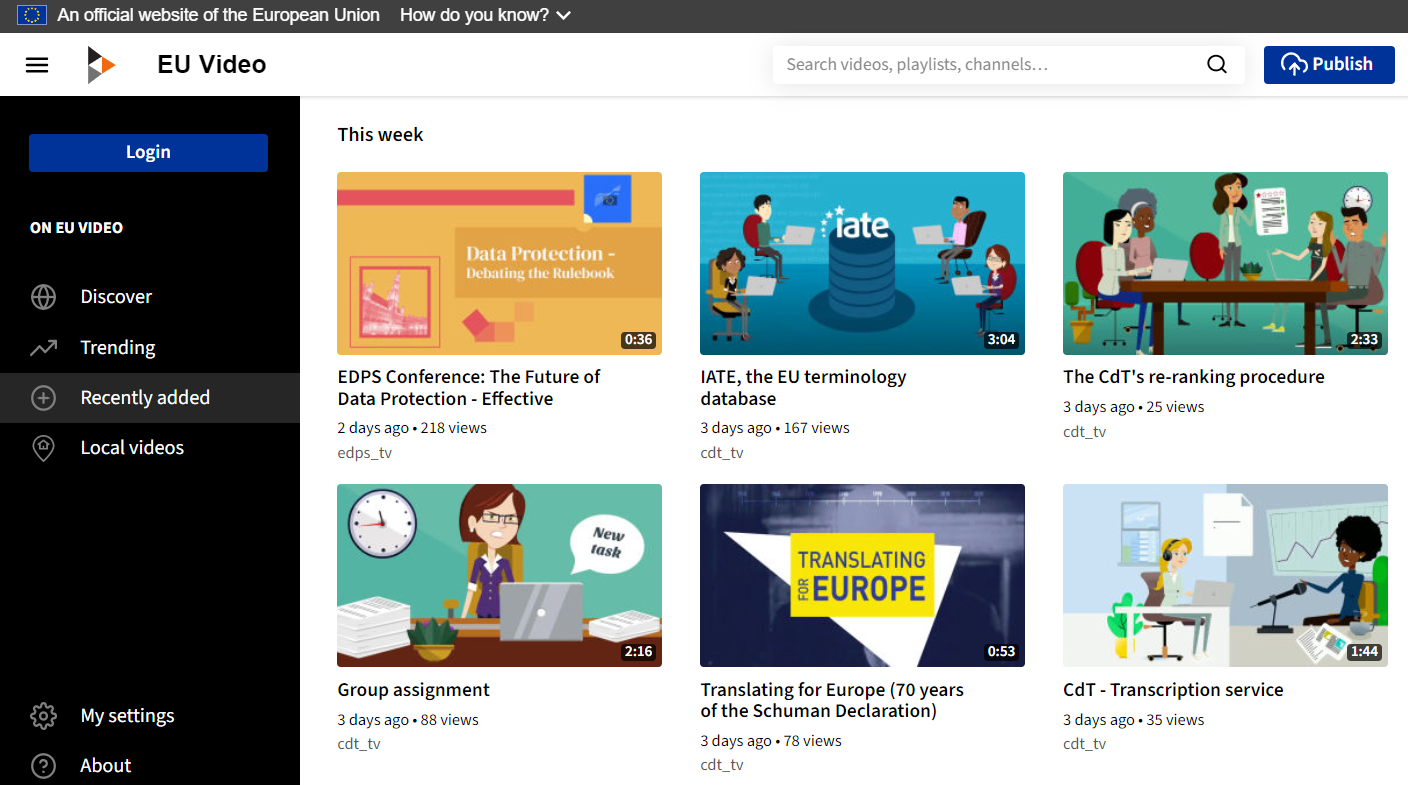Click the 3:04 duration badge
Image resolution: width=1408 pixels, height=785 pixels.
tap(1001, 340)
